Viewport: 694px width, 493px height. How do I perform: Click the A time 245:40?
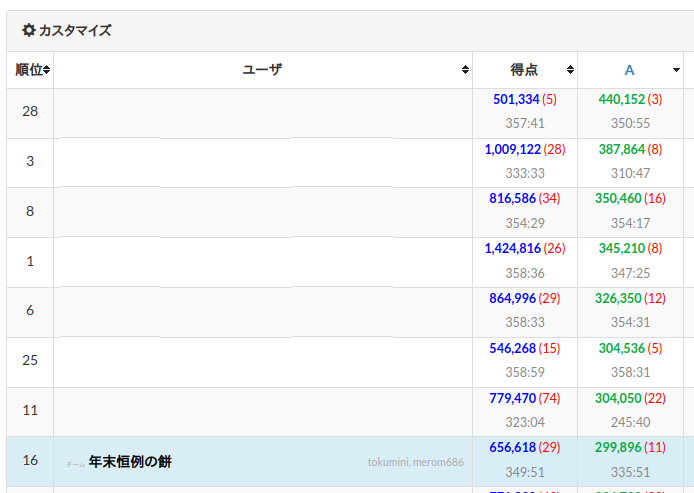(x=630, y=422)
